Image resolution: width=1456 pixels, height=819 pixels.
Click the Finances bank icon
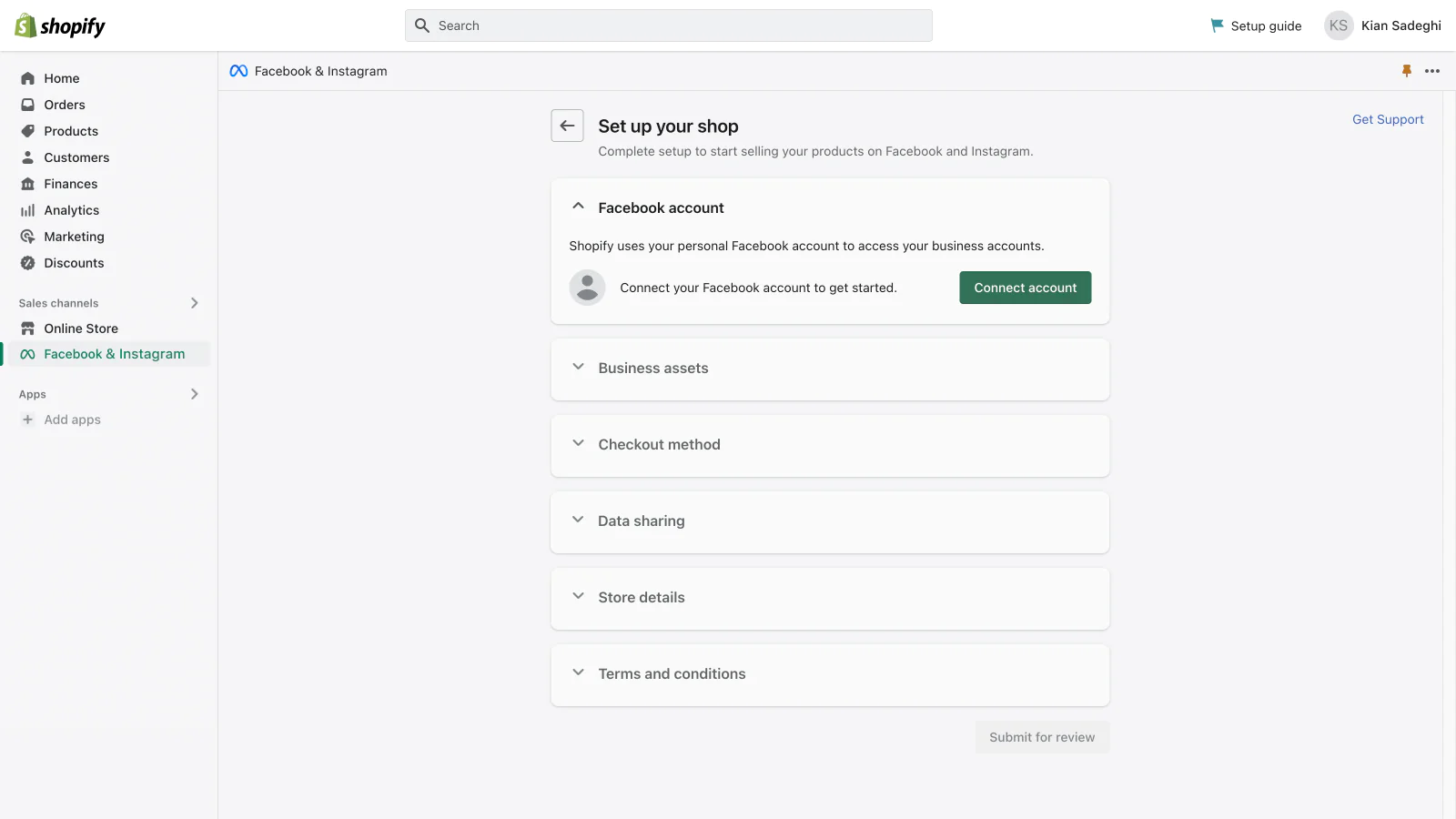click(x=28, y=184)
